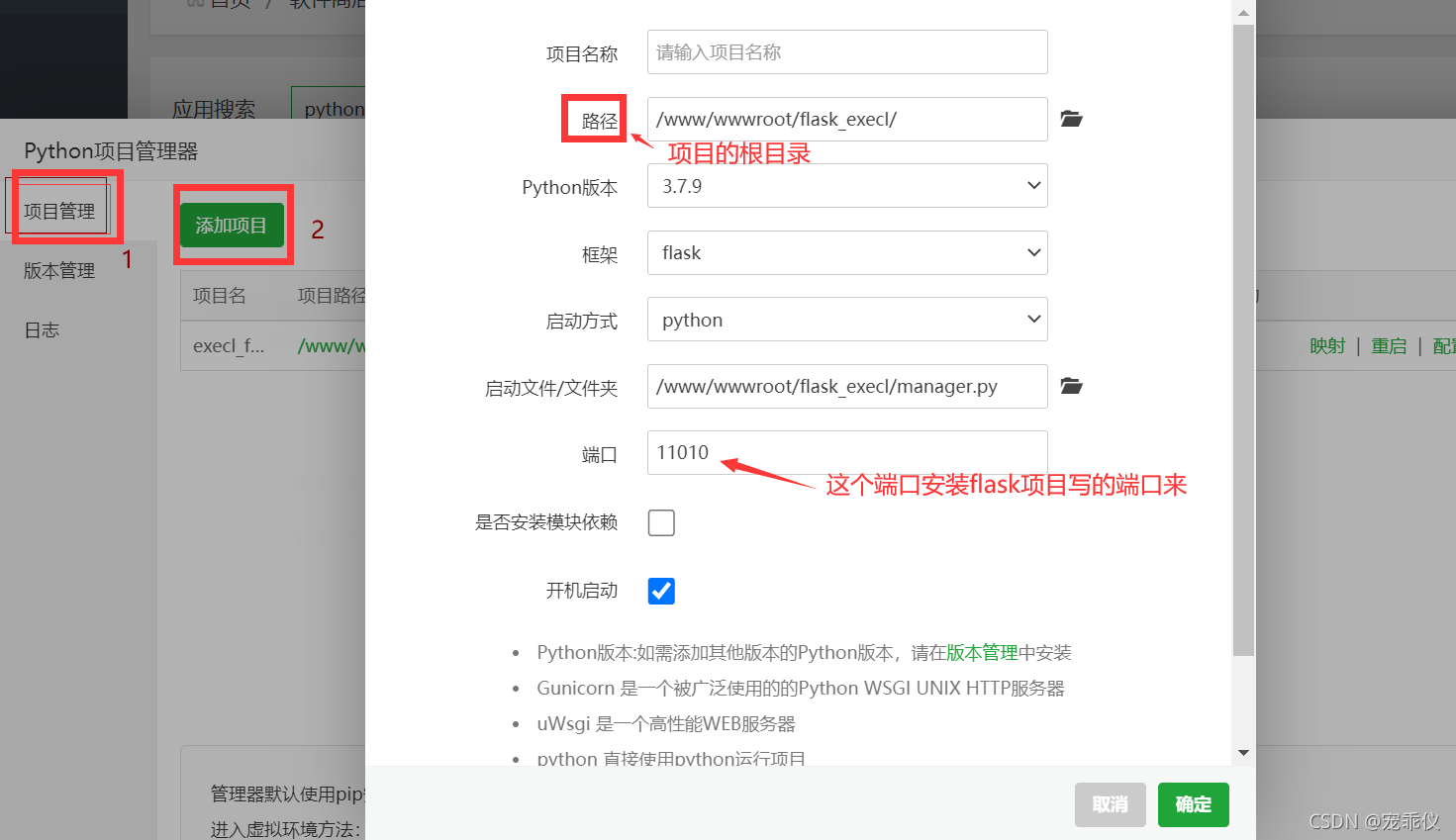Disable the 开机启动 checkbox
Image resolution: width=1456 pixels, height=840 pixels.
[660, 591]
